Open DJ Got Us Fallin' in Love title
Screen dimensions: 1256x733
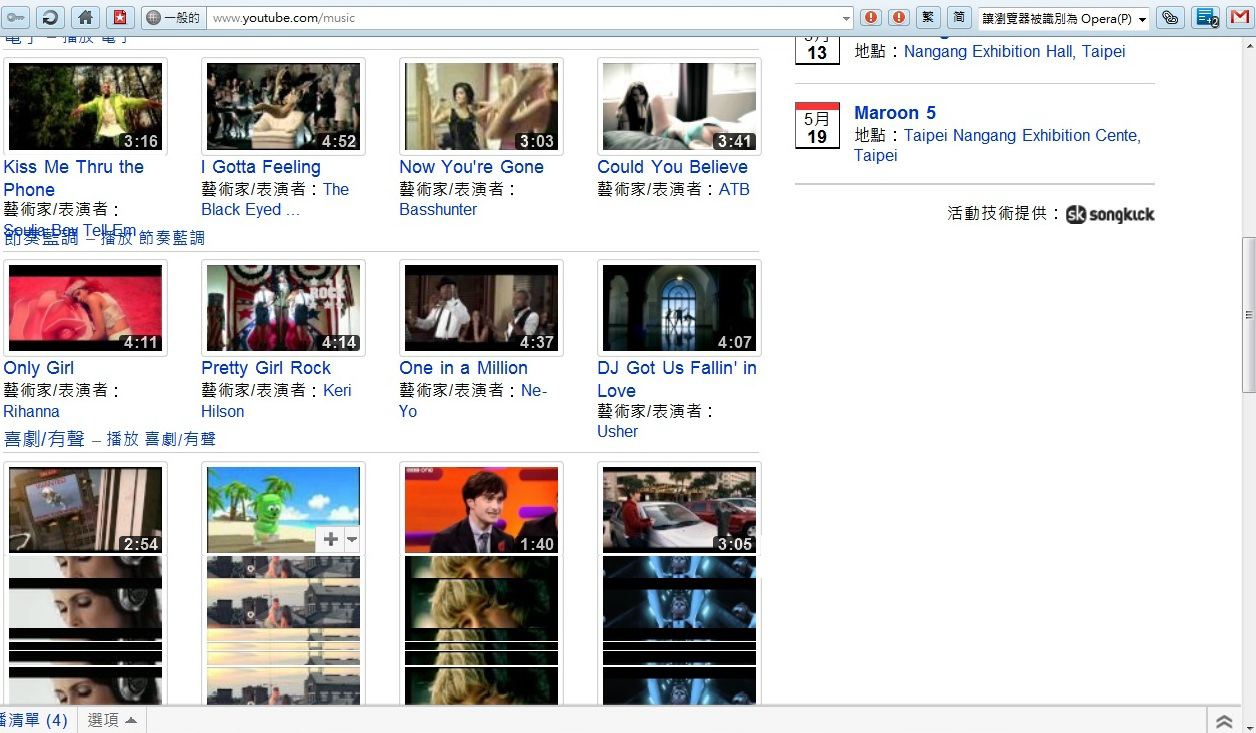coord(677,379)
